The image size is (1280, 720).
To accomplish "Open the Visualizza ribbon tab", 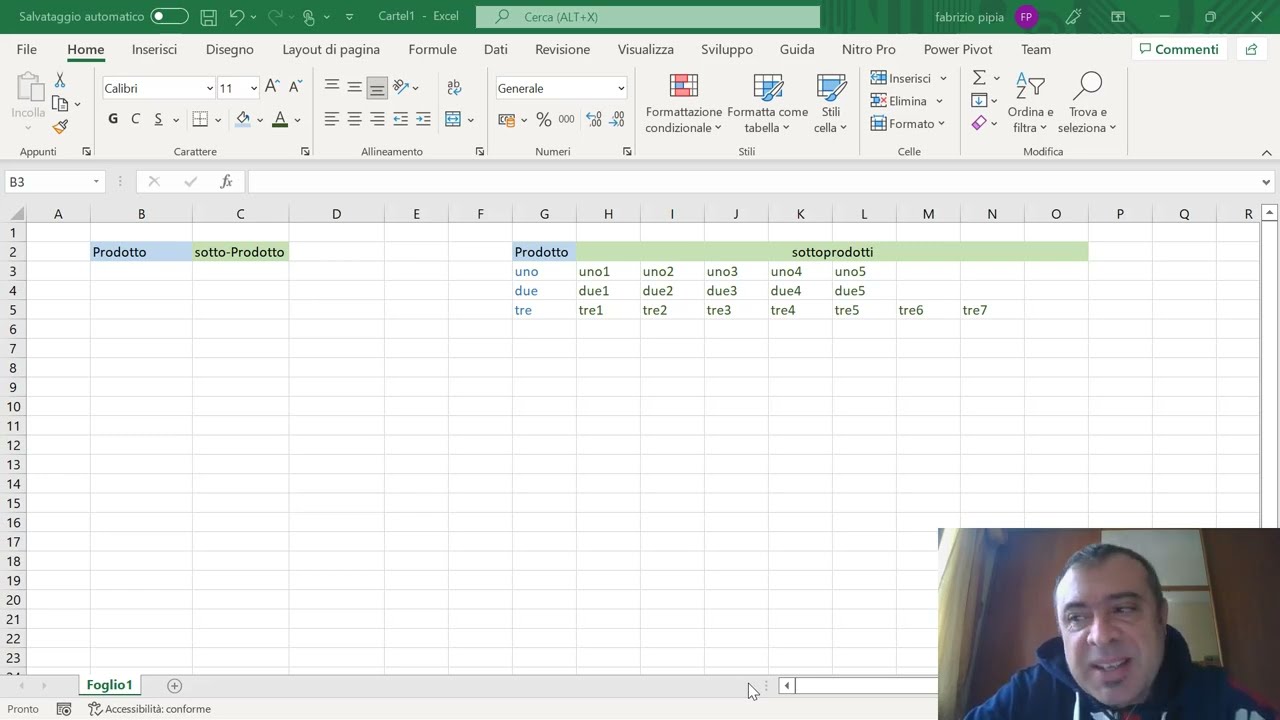I will coord(646,49).
